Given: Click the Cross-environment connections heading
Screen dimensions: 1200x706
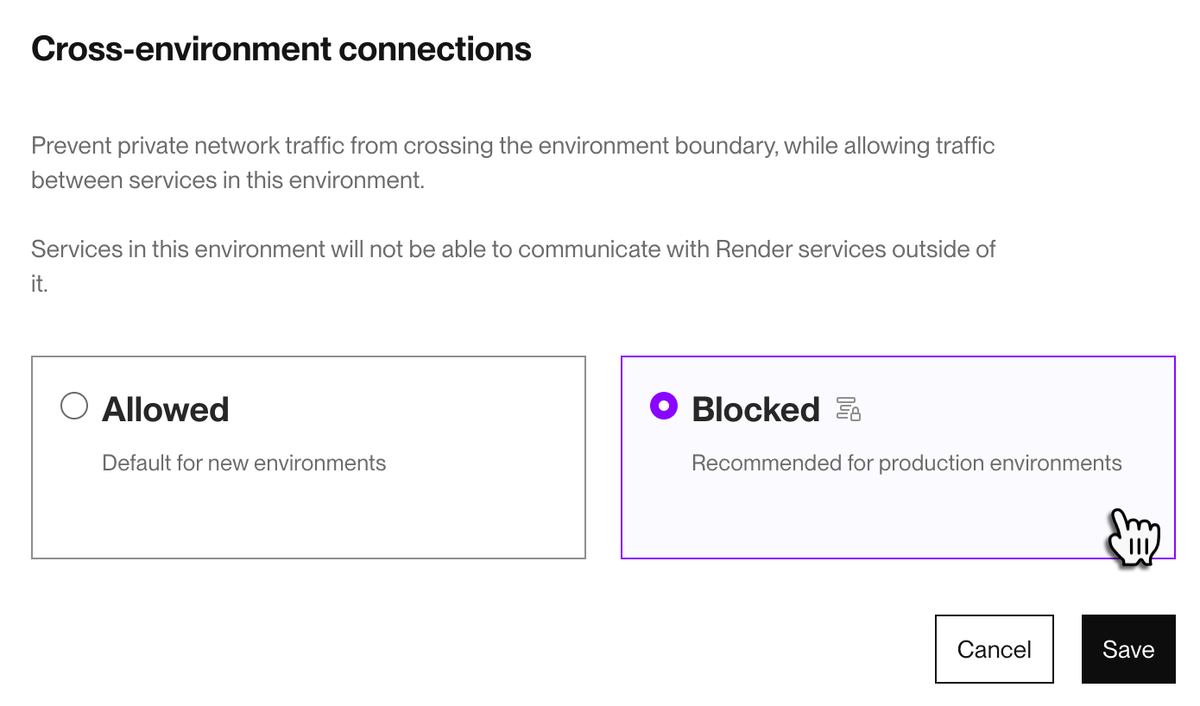Looking at the screenshot, I should pyautogui.click(x=281, y=47).
